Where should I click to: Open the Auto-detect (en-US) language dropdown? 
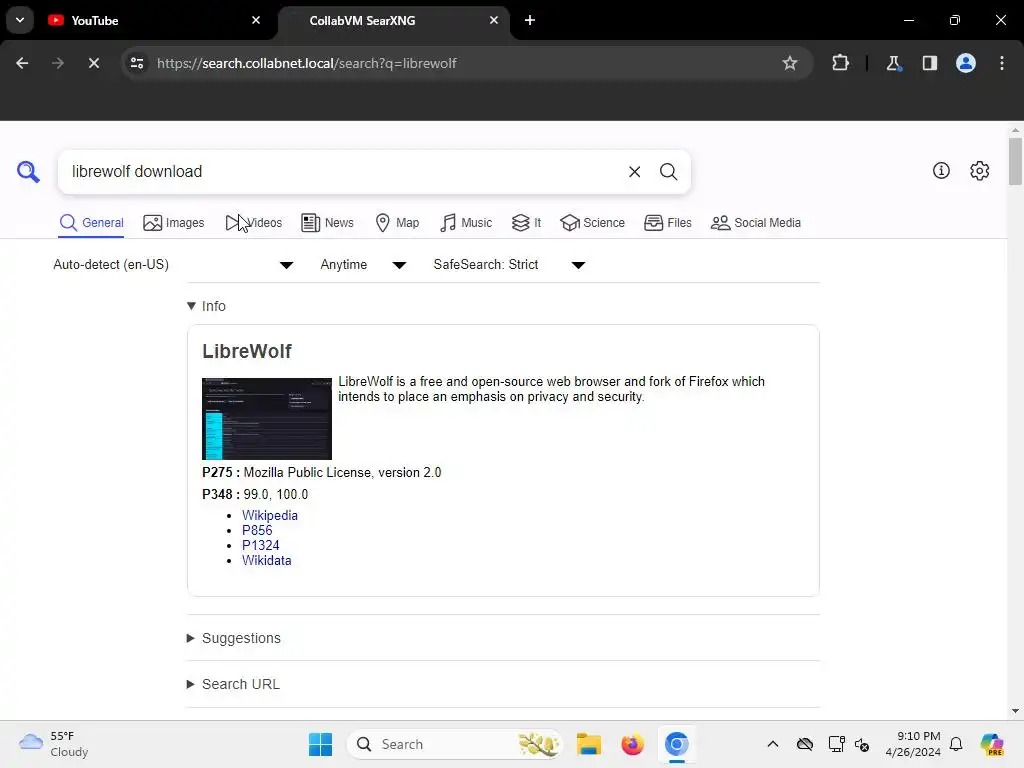click(x=174, y=264)
